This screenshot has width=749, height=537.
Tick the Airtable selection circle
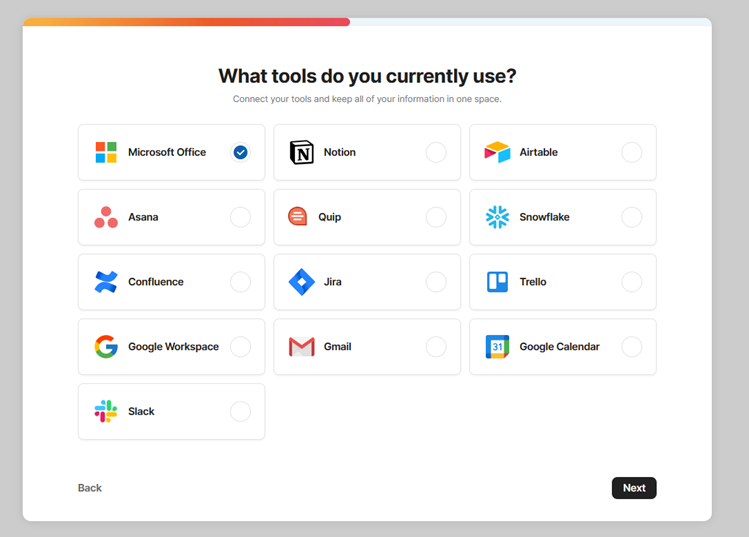[631, 152]
